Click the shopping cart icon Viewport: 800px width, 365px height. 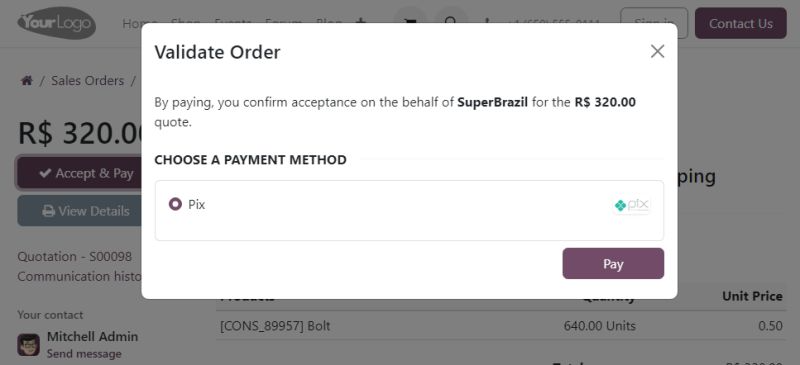(410, 23)
